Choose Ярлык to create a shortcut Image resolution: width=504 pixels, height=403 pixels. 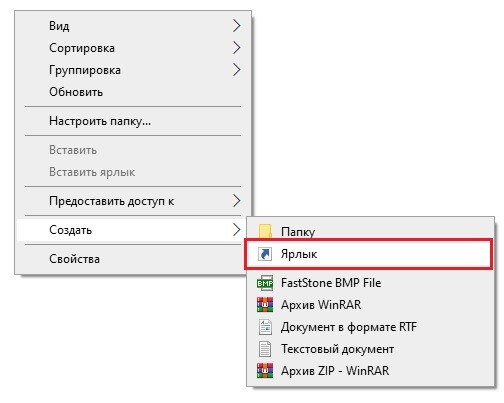click(x=368, y=254)
